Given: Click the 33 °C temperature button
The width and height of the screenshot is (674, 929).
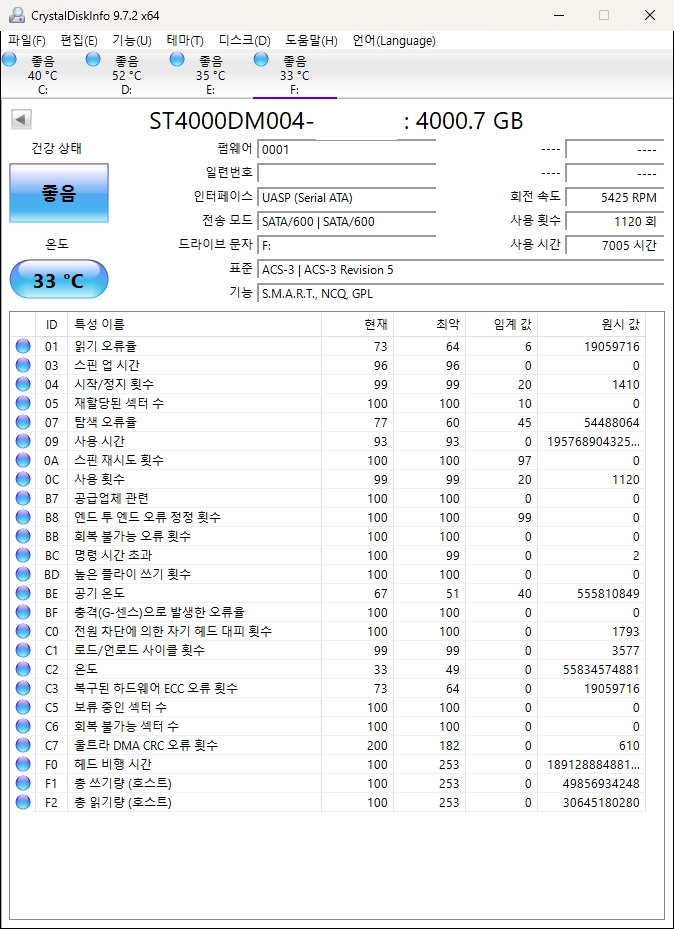Looking at the screenshot, I should (x=59, y=280).
